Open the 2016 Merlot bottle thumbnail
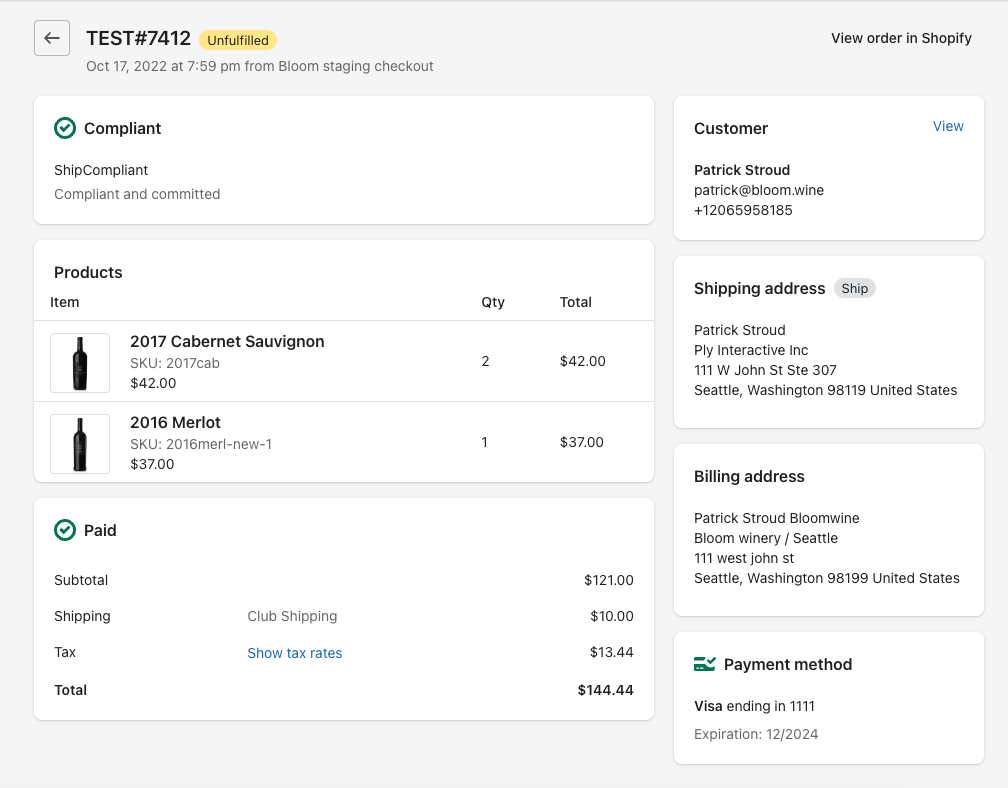Screen dimensions: 1008x788 [x=80, y=443]
